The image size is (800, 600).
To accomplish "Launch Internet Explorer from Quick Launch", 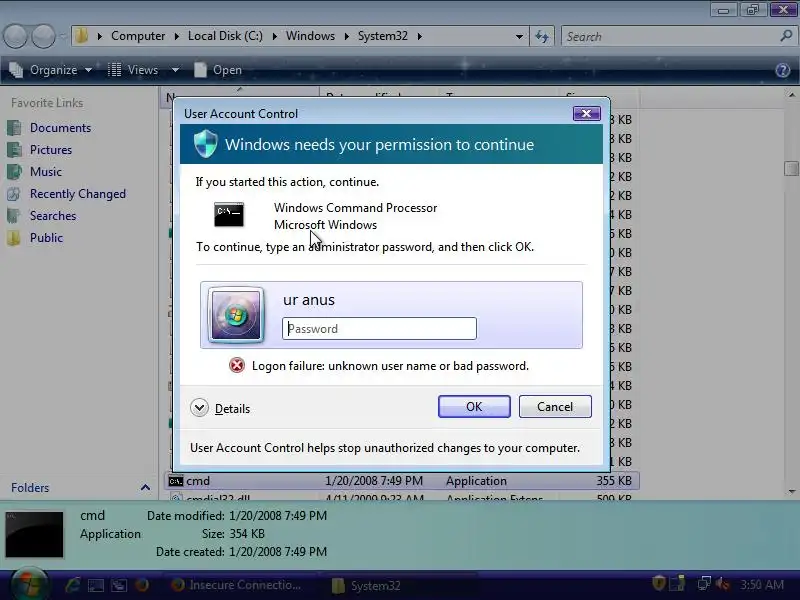I will coord(72,585).
